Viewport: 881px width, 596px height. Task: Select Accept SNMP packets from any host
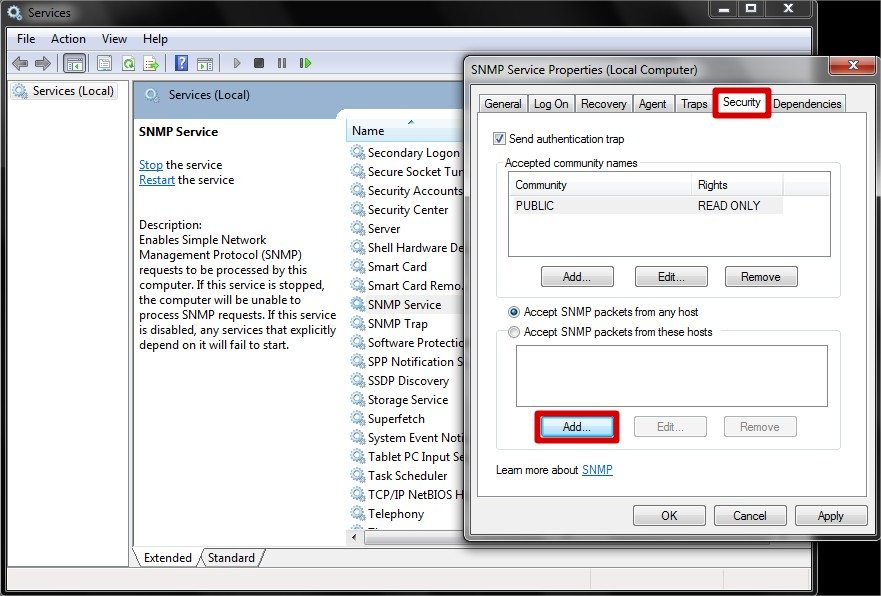515,312
